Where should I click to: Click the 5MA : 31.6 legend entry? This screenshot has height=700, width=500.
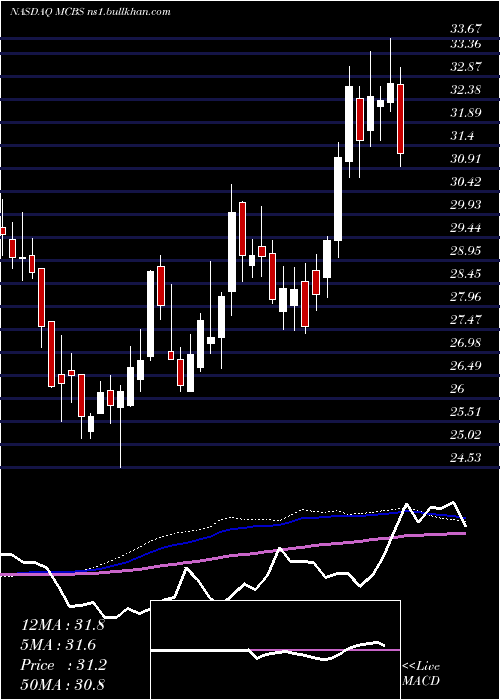59,645
